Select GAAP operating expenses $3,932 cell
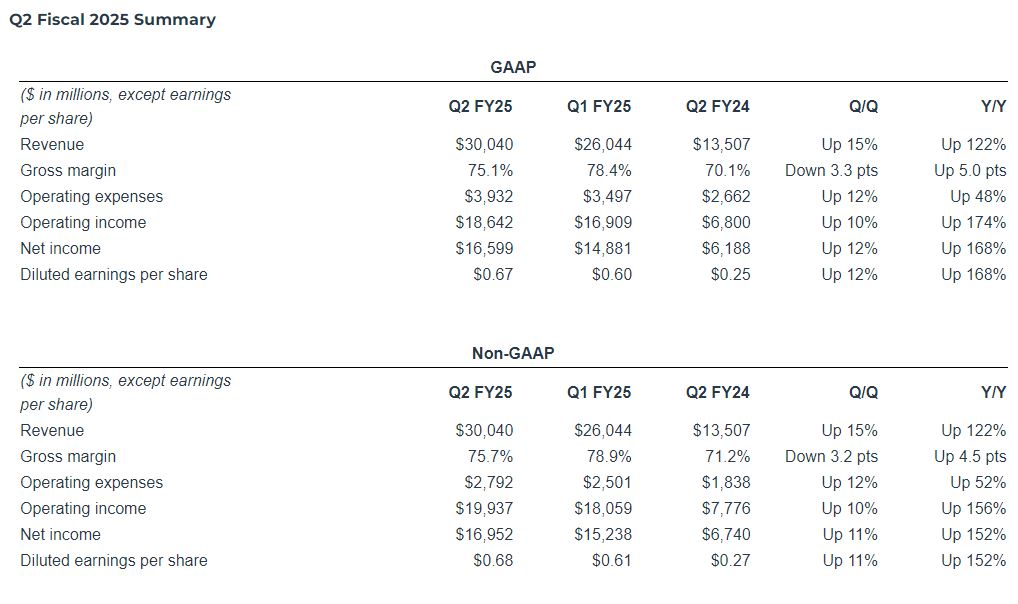 tap(489, 196)
